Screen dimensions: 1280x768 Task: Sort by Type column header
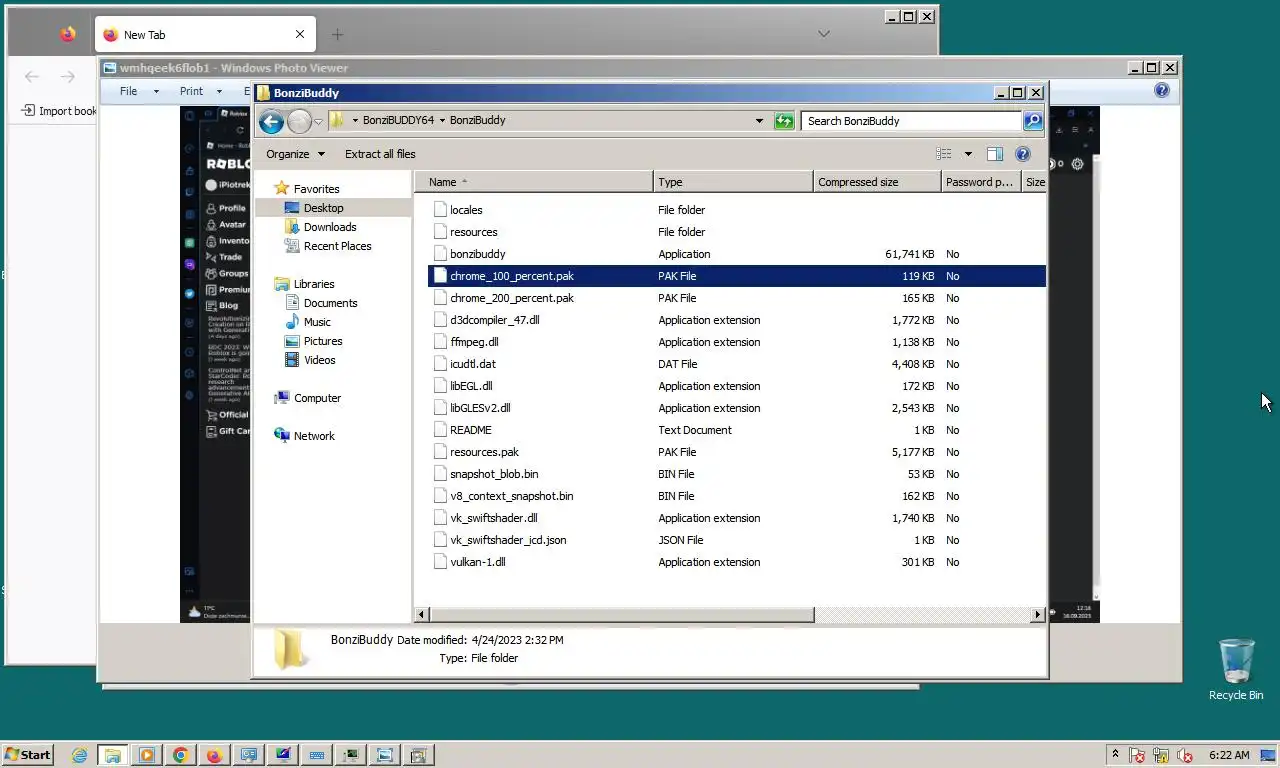pos(733,182)
